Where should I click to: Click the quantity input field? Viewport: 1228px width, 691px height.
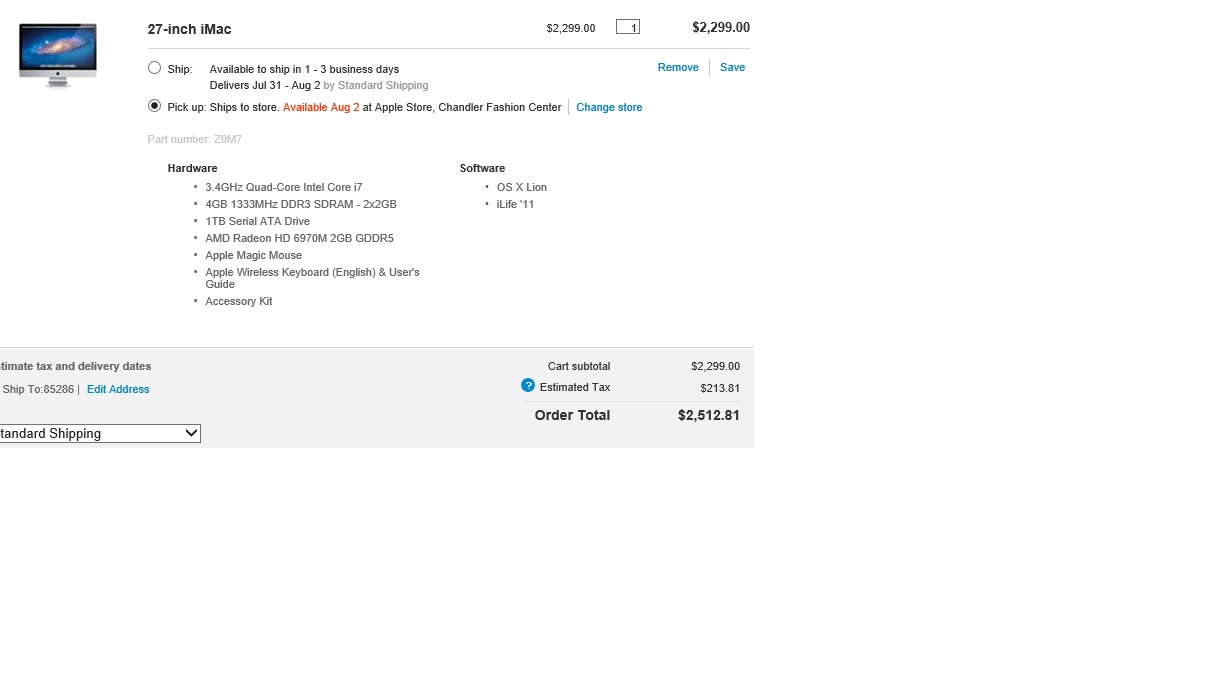[x=628, y=27]
